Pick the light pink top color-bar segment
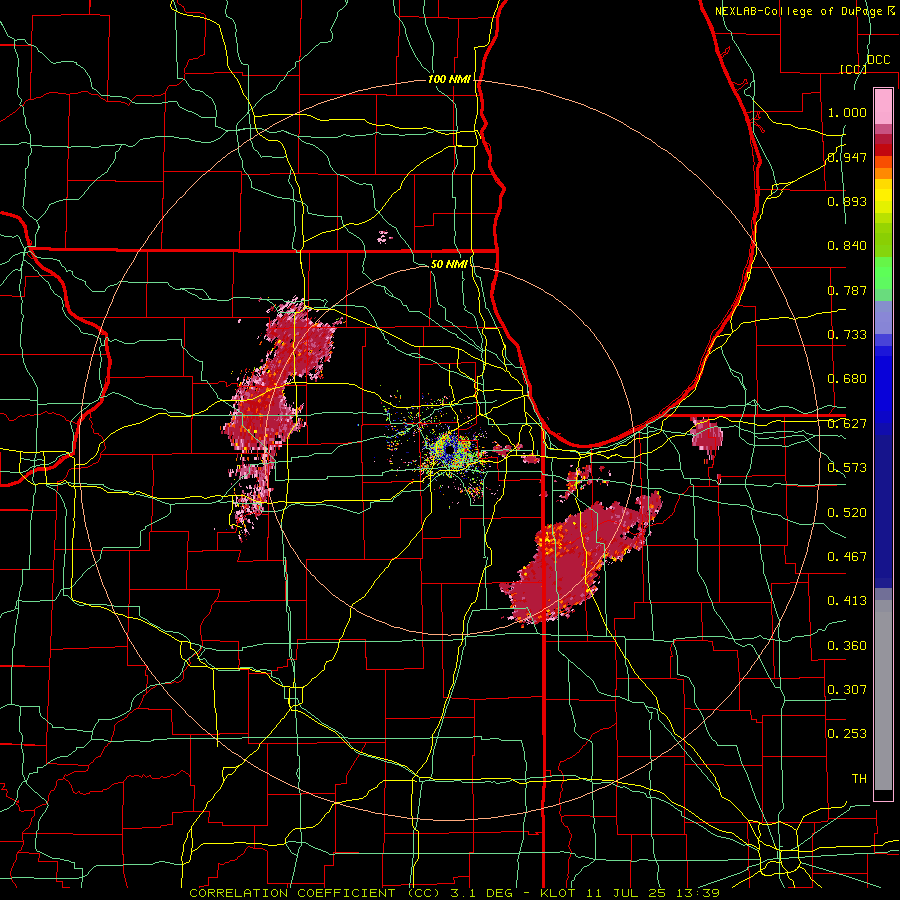 point(883,107)
